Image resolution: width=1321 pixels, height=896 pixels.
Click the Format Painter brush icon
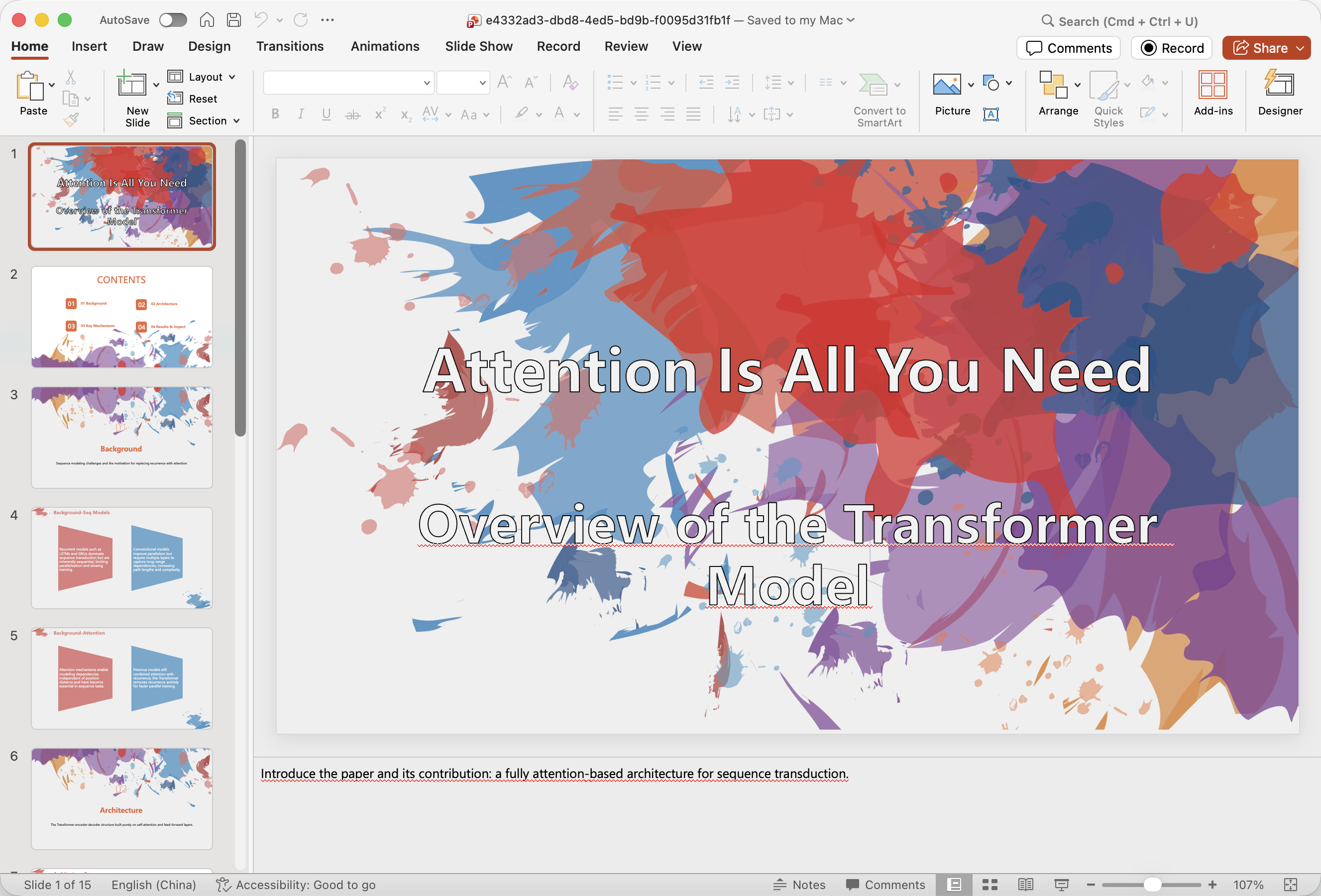click(71, 120)
